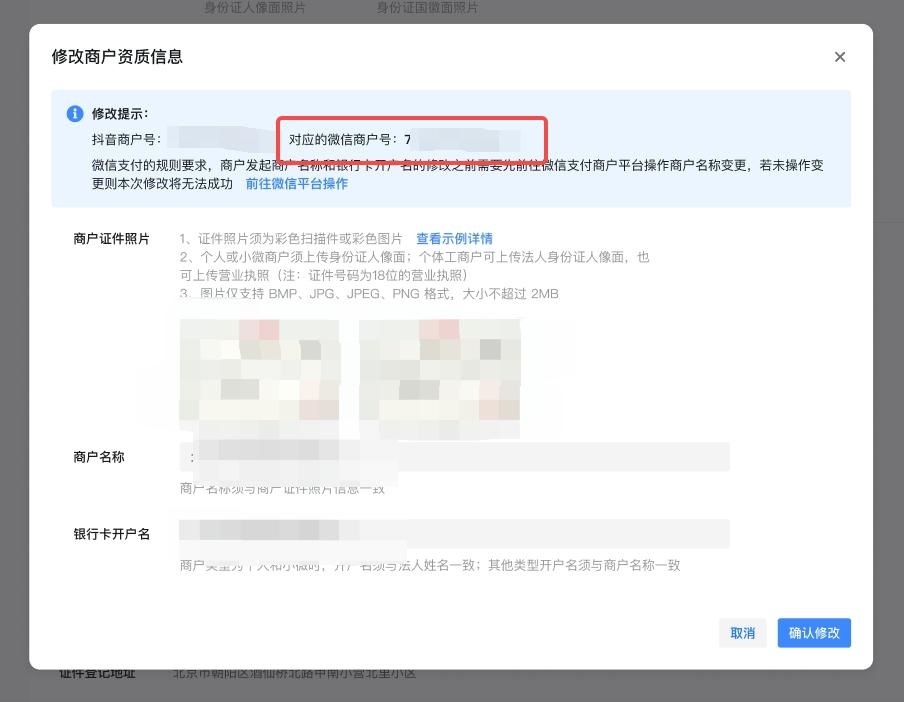View the 查看示例详情 example link
Screen dimensions: 904x702
tap(454, 239)
